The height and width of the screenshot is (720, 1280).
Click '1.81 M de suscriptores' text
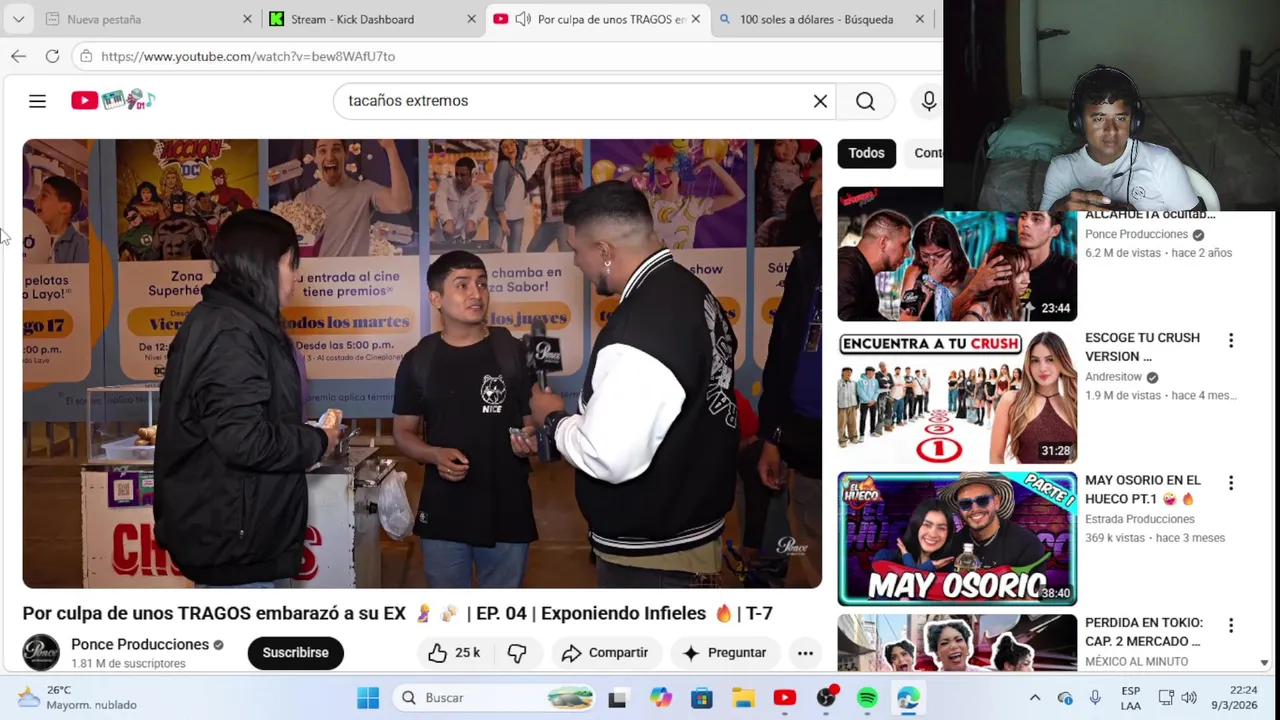click(x=128, y=664)
